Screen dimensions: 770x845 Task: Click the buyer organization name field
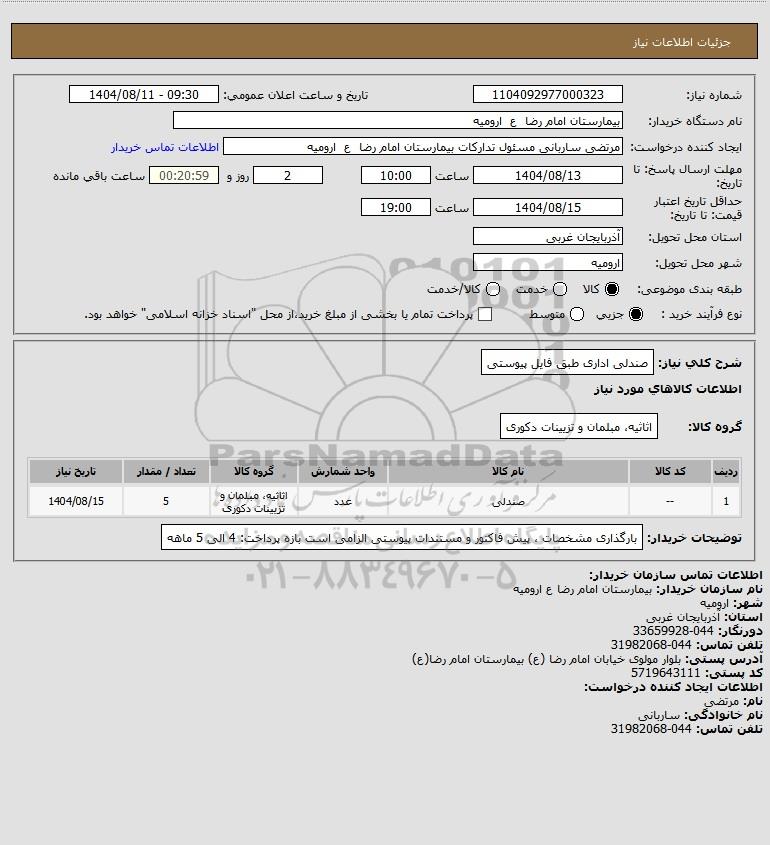[398, 121]
